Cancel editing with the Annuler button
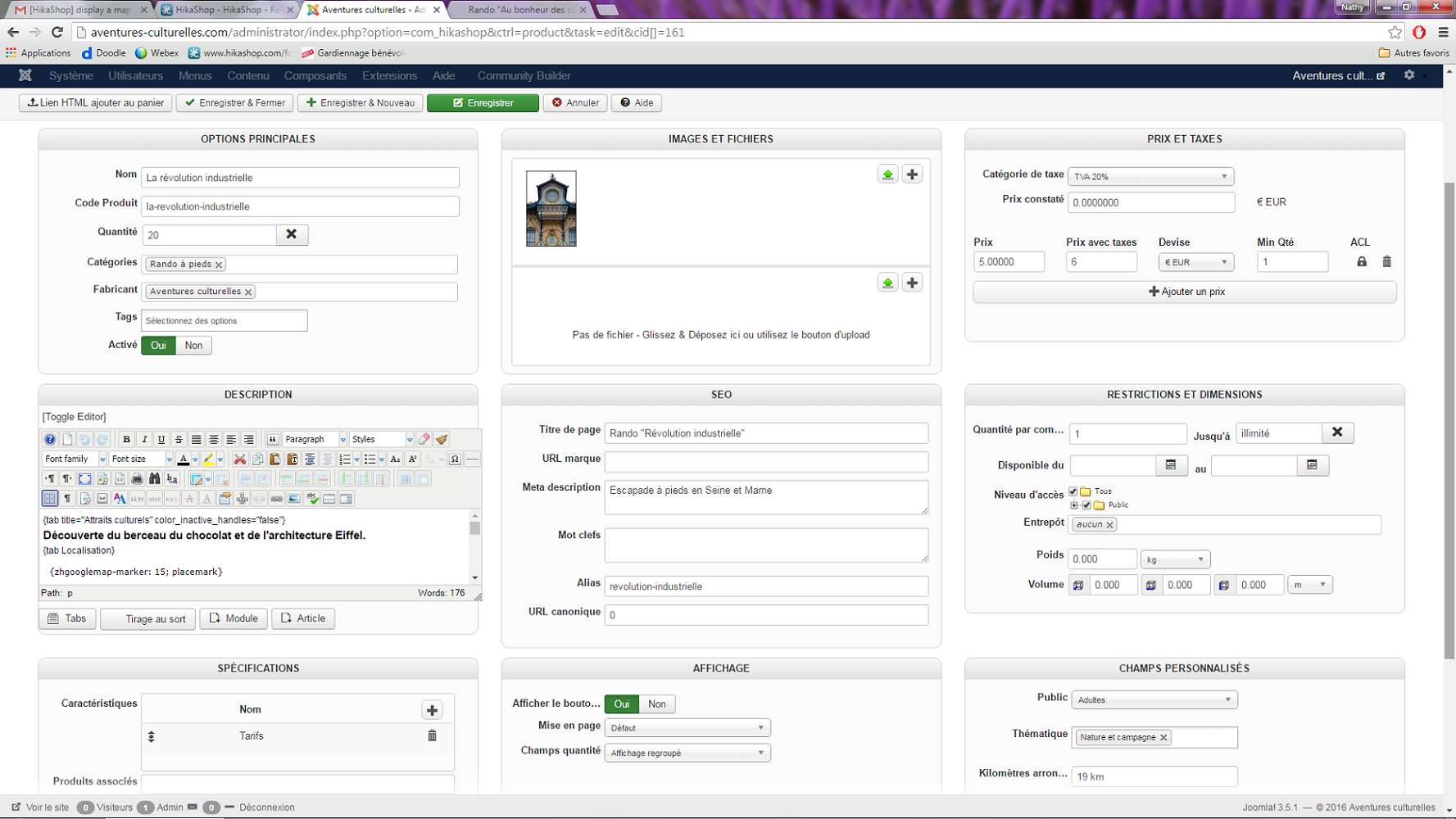 575,103
